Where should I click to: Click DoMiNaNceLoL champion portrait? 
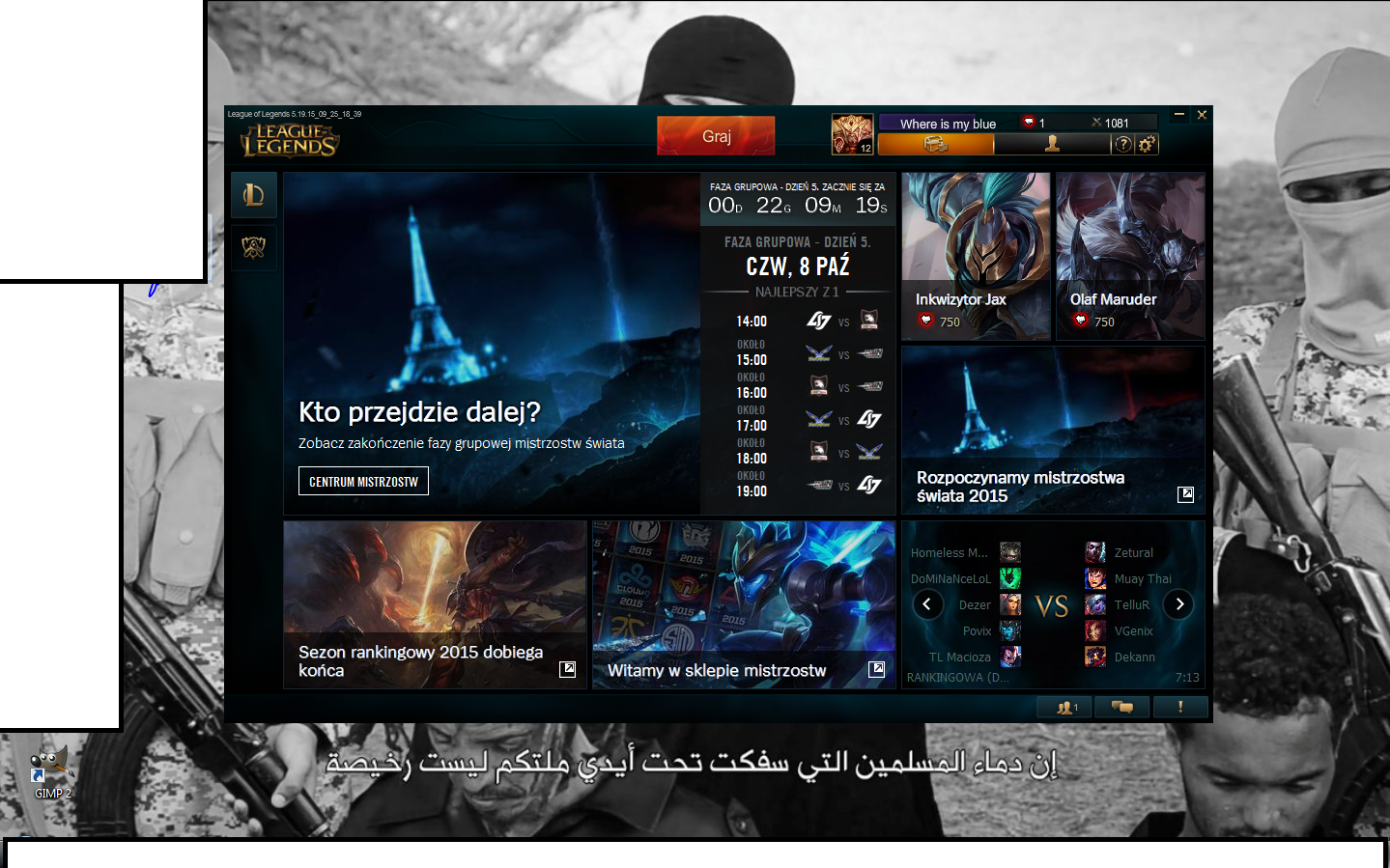(1010, 578)
